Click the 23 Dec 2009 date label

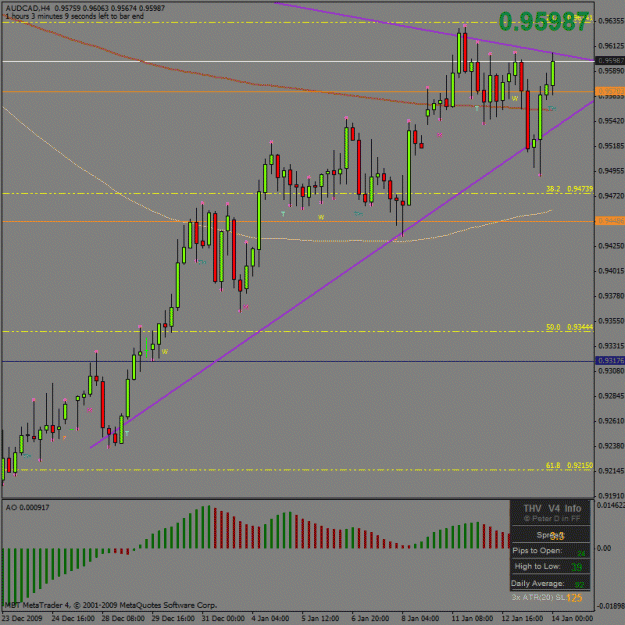pos(24,618)
